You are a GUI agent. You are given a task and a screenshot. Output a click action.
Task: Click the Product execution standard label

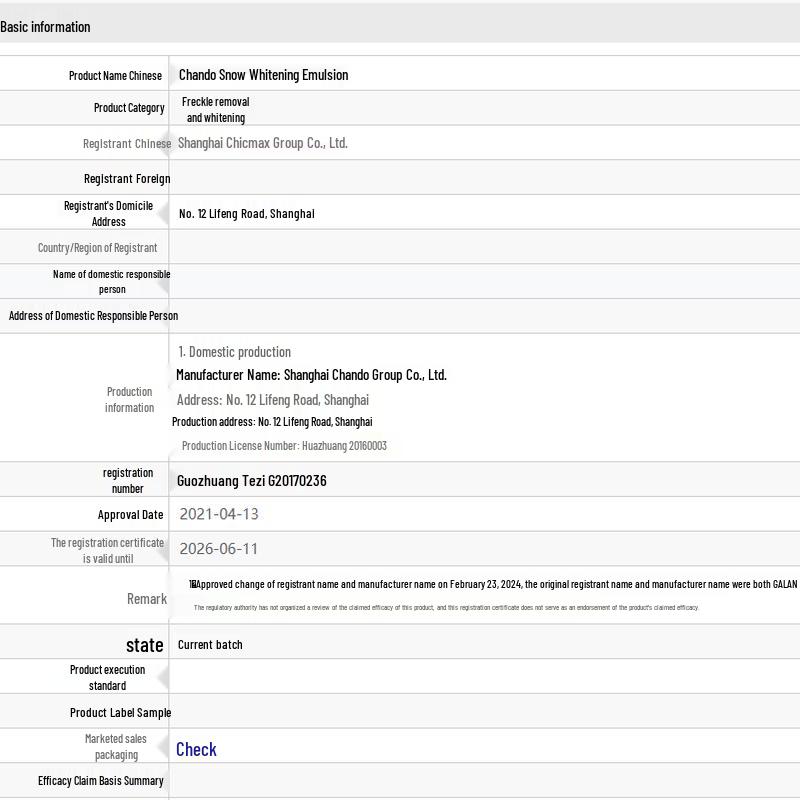pyautogui.click(x=107, y=678)
